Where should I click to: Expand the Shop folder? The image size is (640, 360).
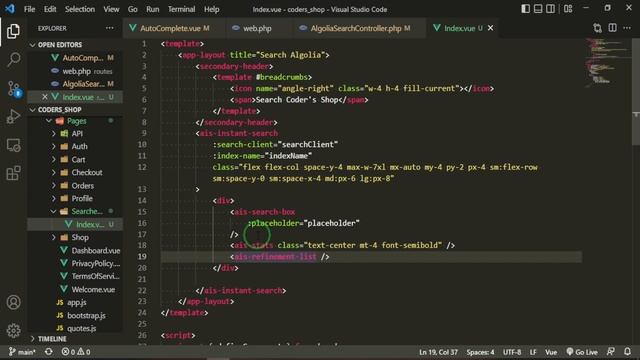tap(53, 237)
